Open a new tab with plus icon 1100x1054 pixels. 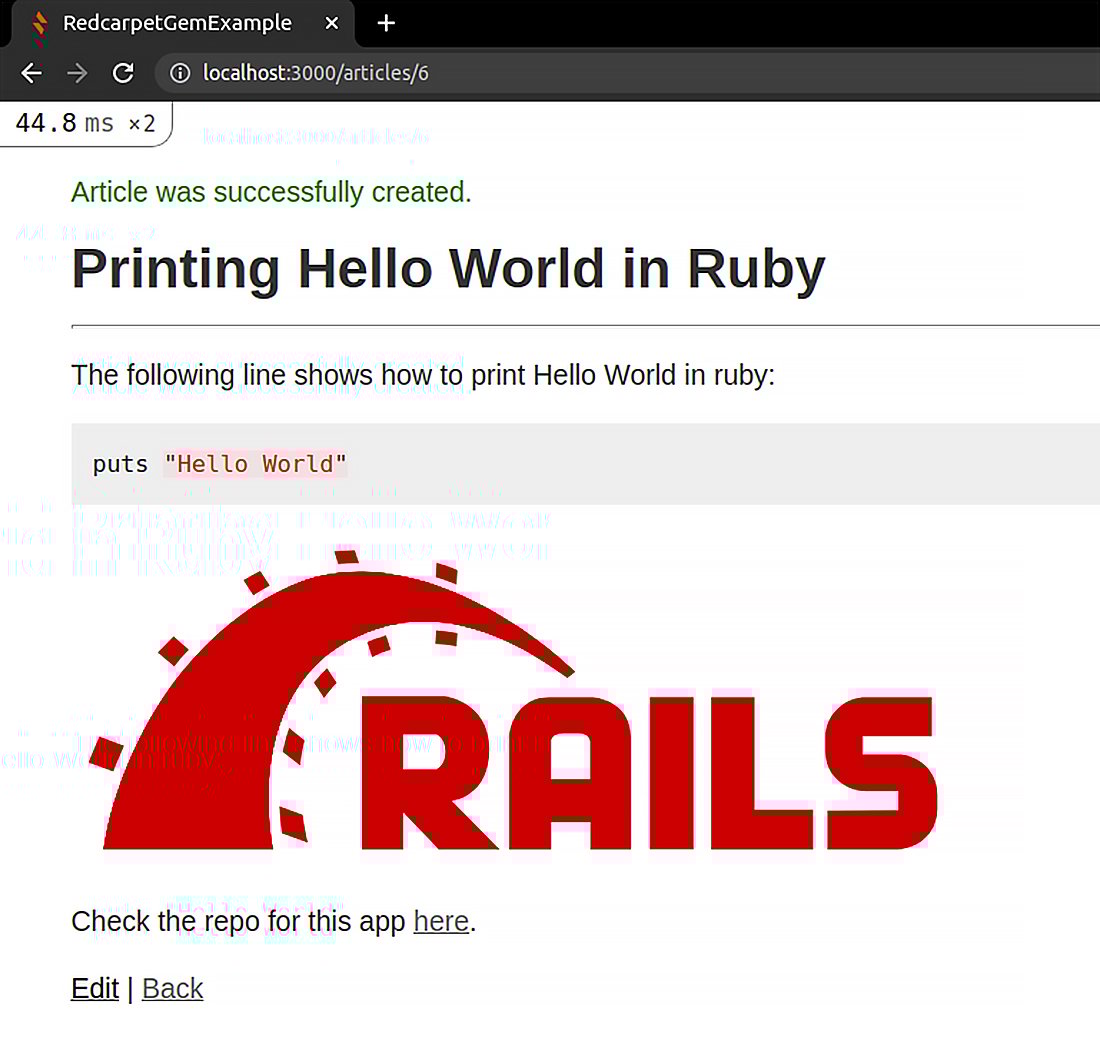[386, 23]
